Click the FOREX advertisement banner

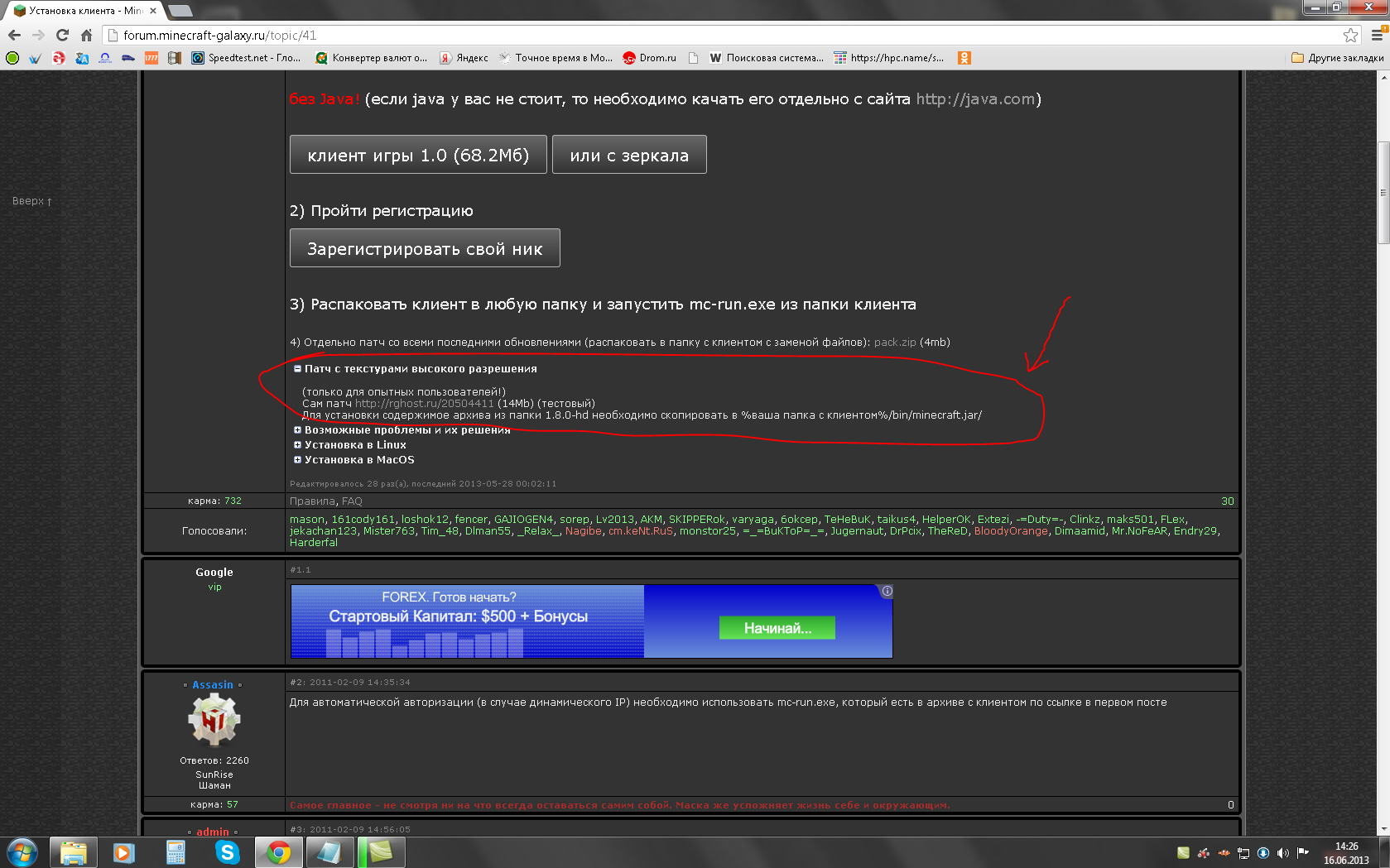pos(591,621)
